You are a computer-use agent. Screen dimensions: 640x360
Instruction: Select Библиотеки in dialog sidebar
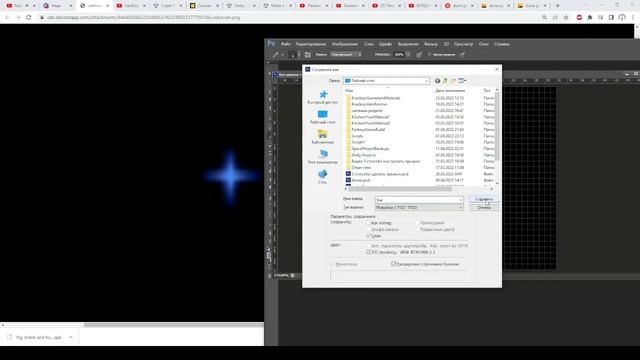pos(323,137)
